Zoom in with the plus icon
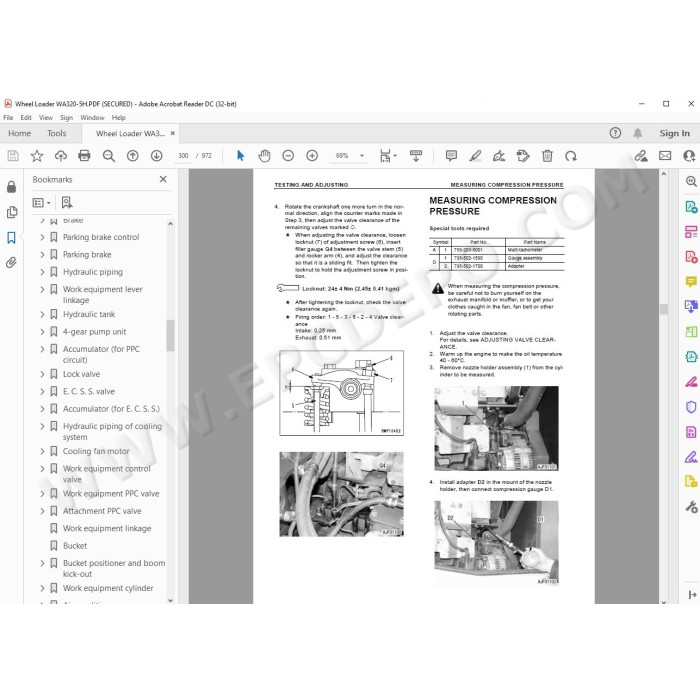 pos(312,156)
